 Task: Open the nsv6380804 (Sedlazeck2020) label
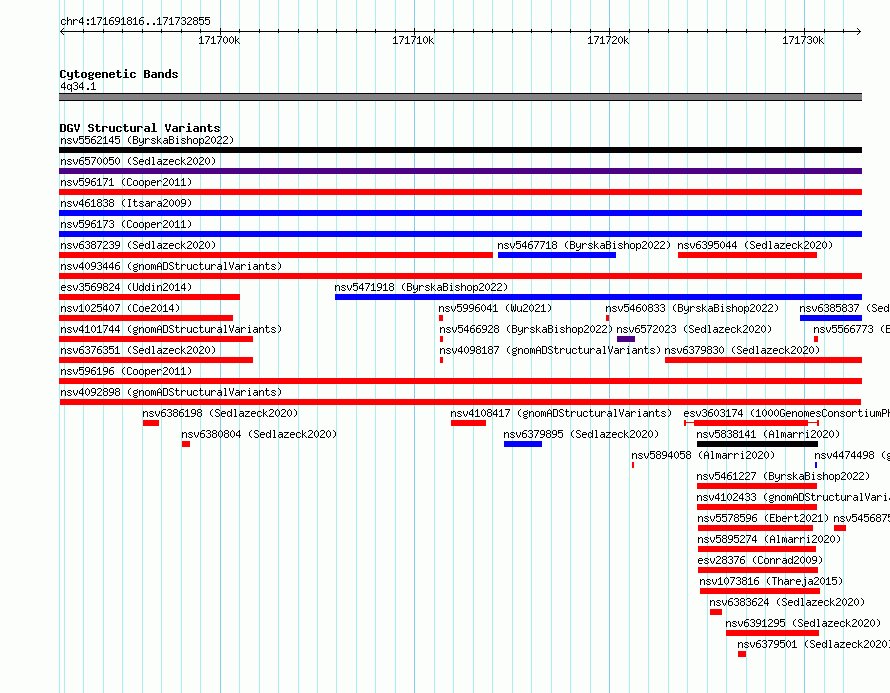coord(259,434)
